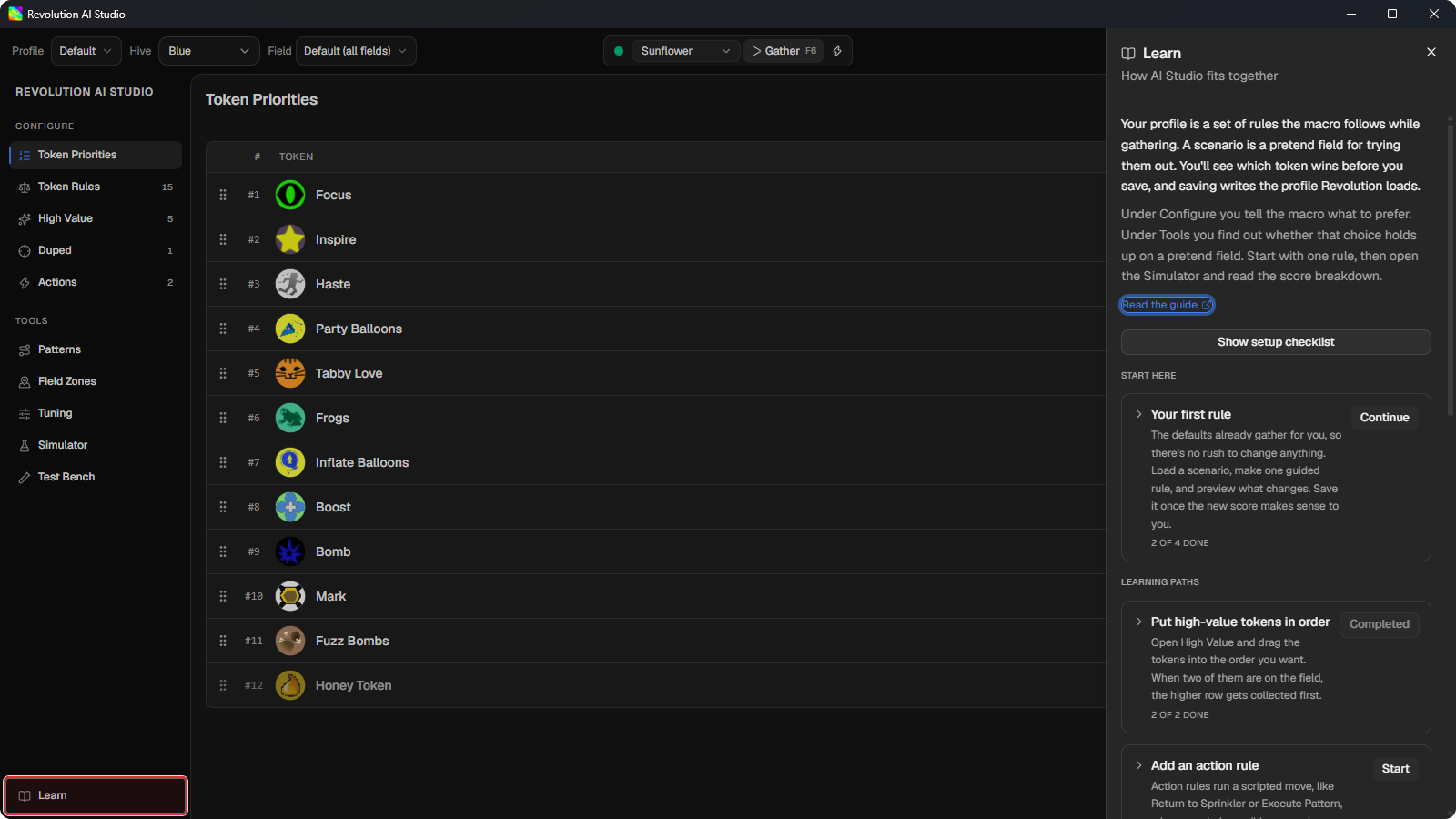Expand the Add an action rule card
The image size is (1456, 819).
1139,765
